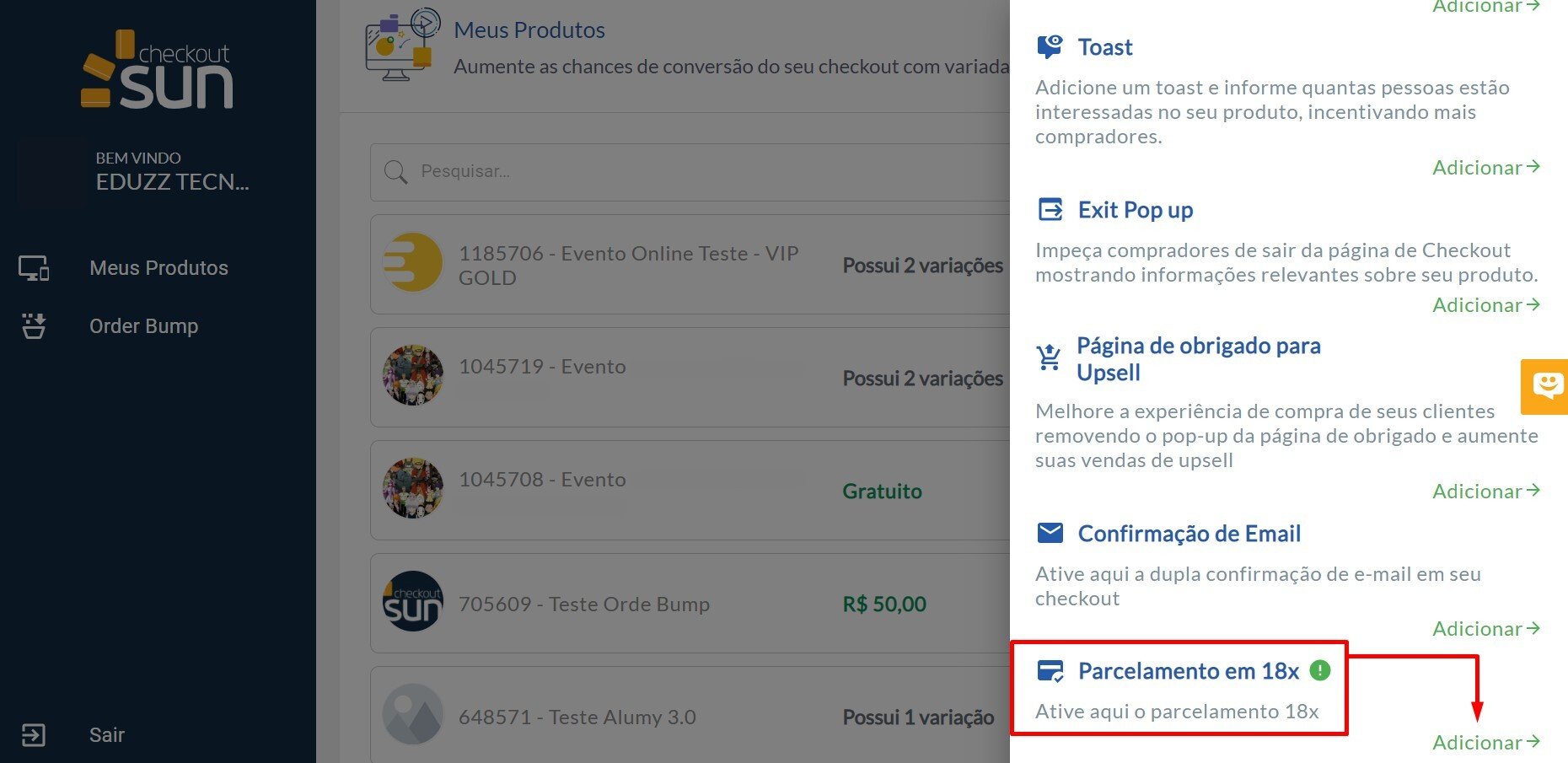Click the Checkout Sun logo
1568x763 pixels.
click(x=158, y=71)
